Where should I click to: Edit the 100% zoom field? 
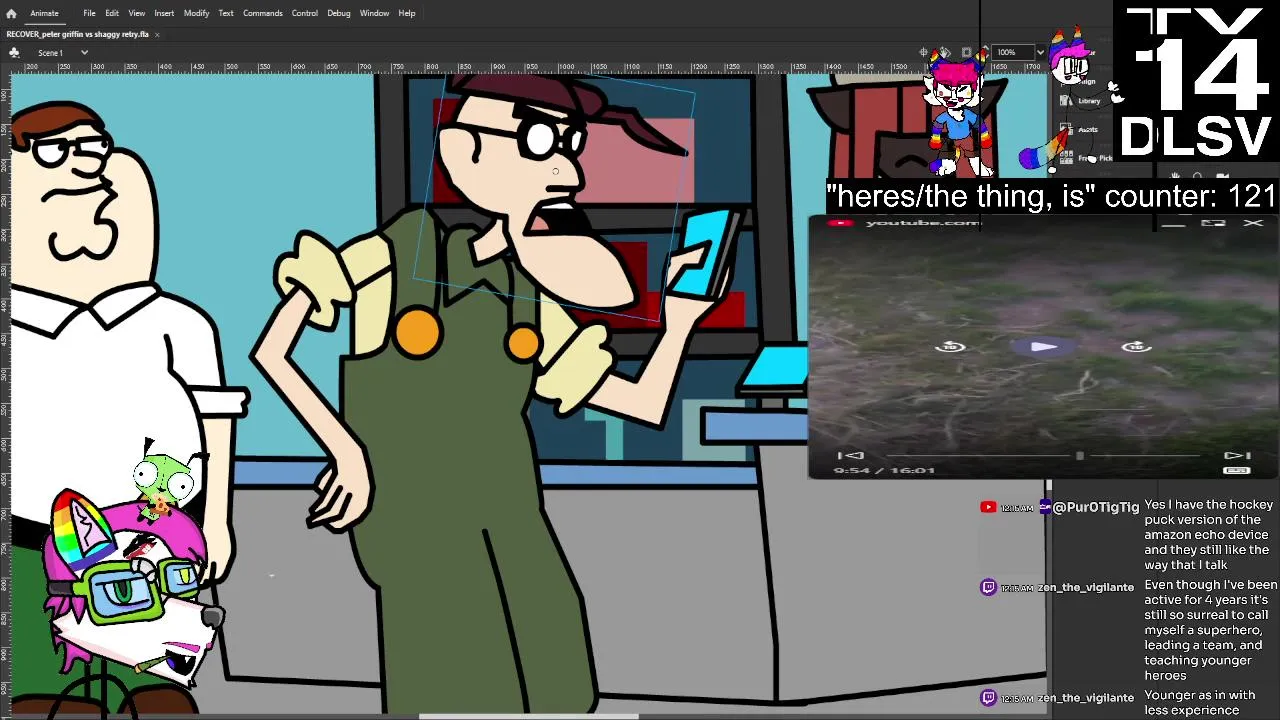click(x=1012, y=52)
